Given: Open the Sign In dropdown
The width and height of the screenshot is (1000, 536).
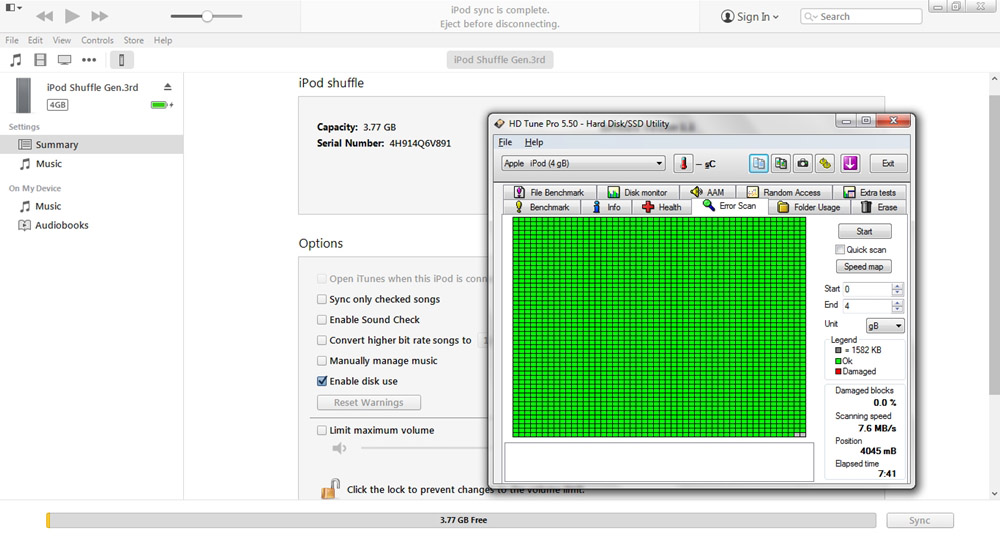Looking at the screenshot, I should click(x=751, y=17).
